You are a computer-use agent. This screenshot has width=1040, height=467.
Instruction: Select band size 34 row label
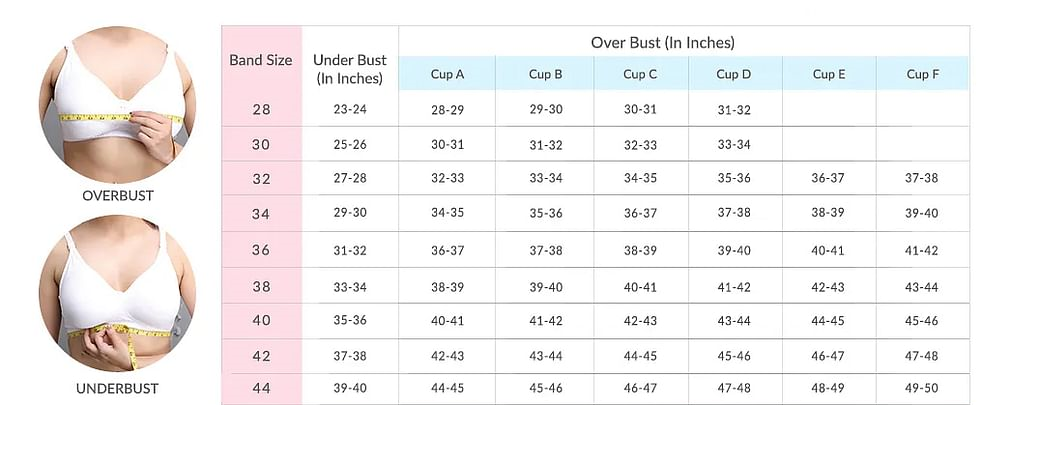pyautogui.click(x=261, y=214)
